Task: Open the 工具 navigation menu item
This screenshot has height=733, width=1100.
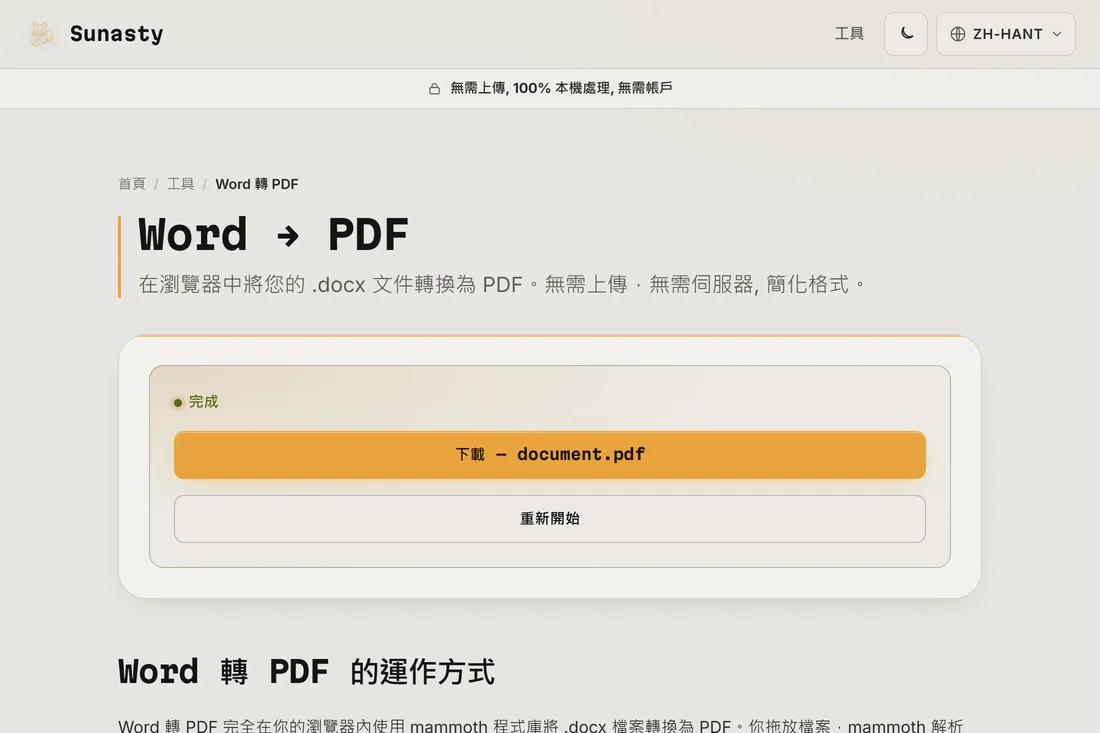Action: [849, 34]
